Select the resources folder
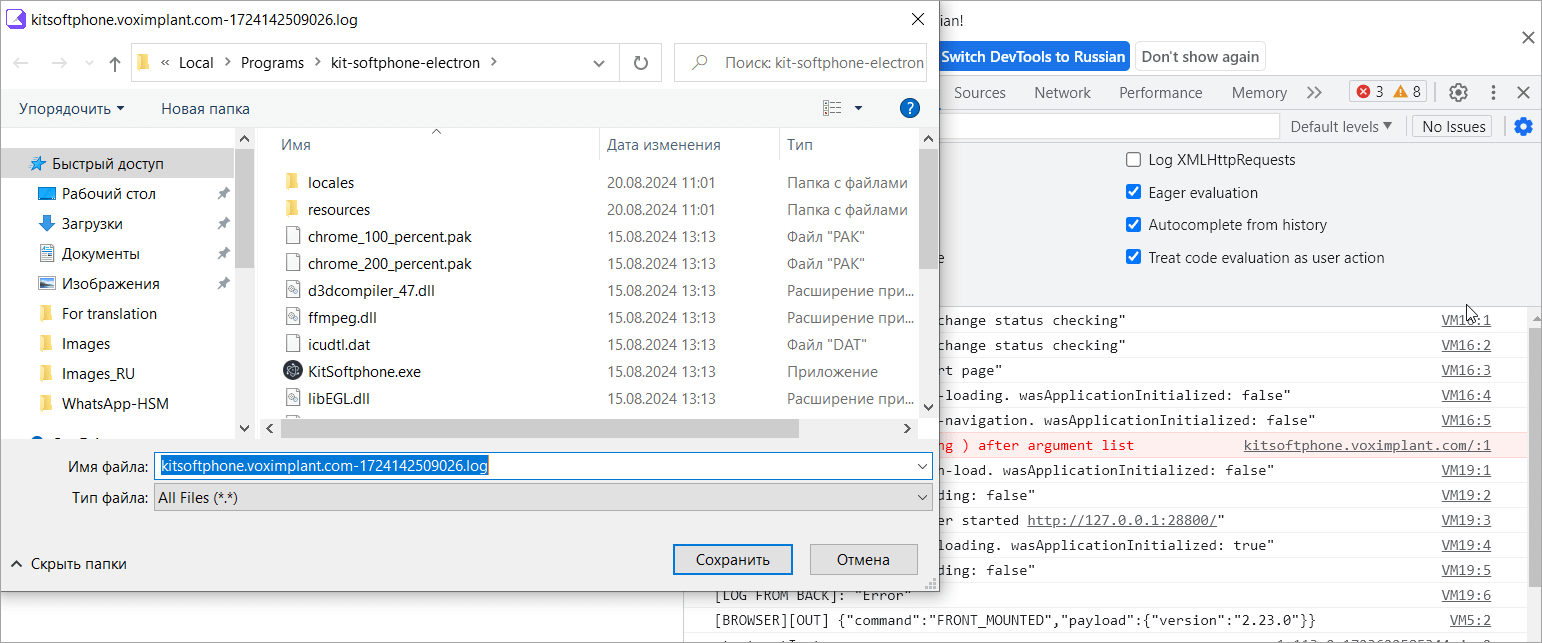Viewport: 1542px width, 643px height. pos(339,210)
